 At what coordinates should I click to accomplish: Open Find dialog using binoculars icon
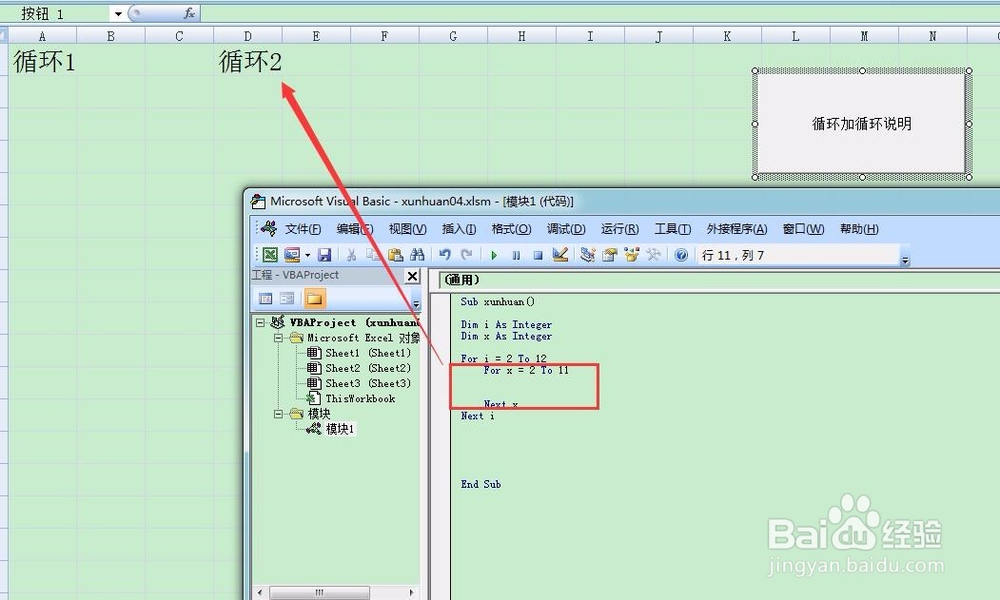(x=416, y=253)
